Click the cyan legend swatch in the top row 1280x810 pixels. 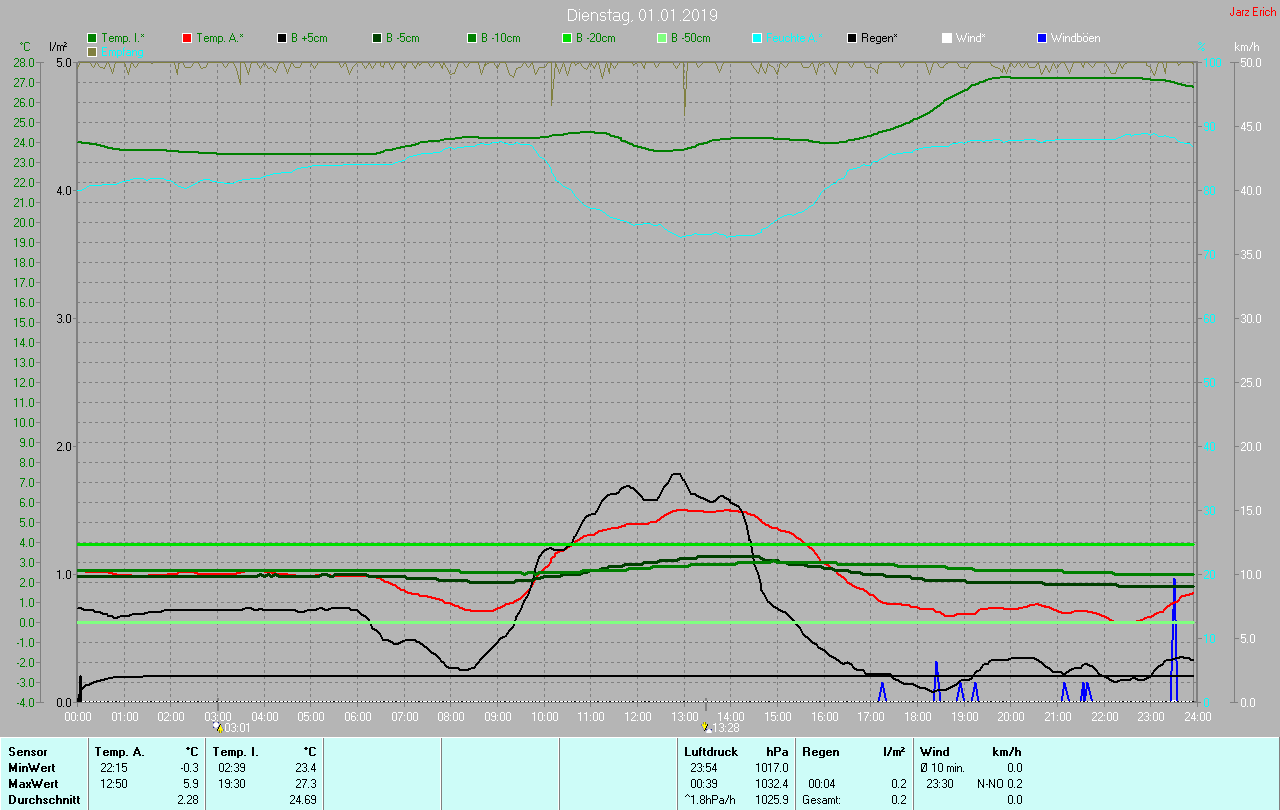[x=757, y=38]
